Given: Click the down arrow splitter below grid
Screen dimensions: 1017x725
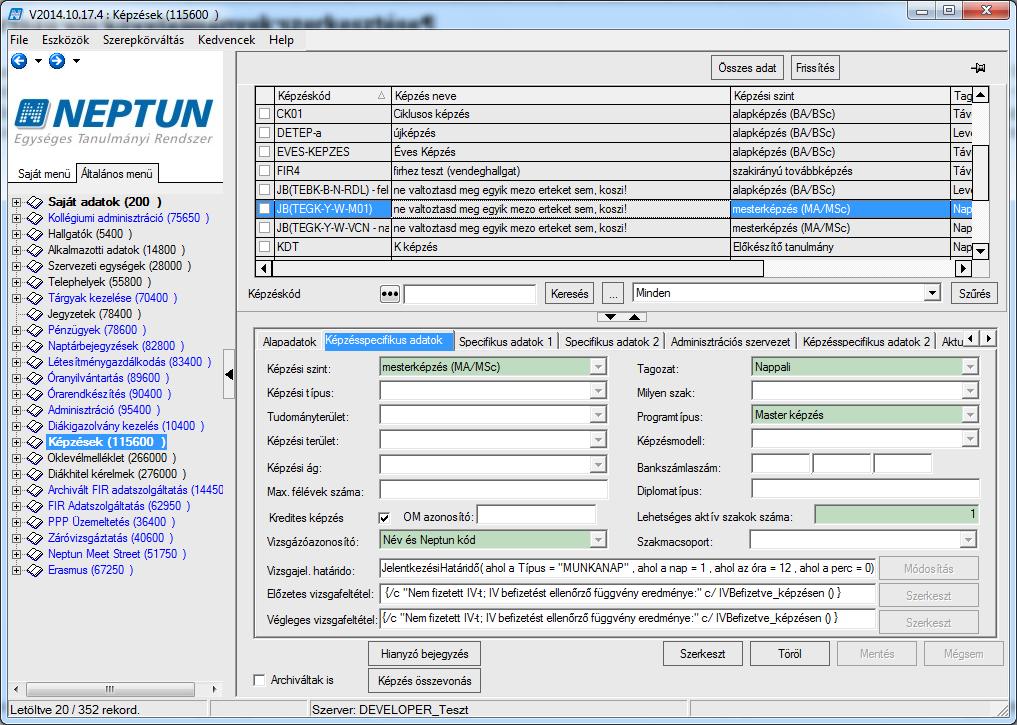Looking at the screenshot, I should (610, 317).
